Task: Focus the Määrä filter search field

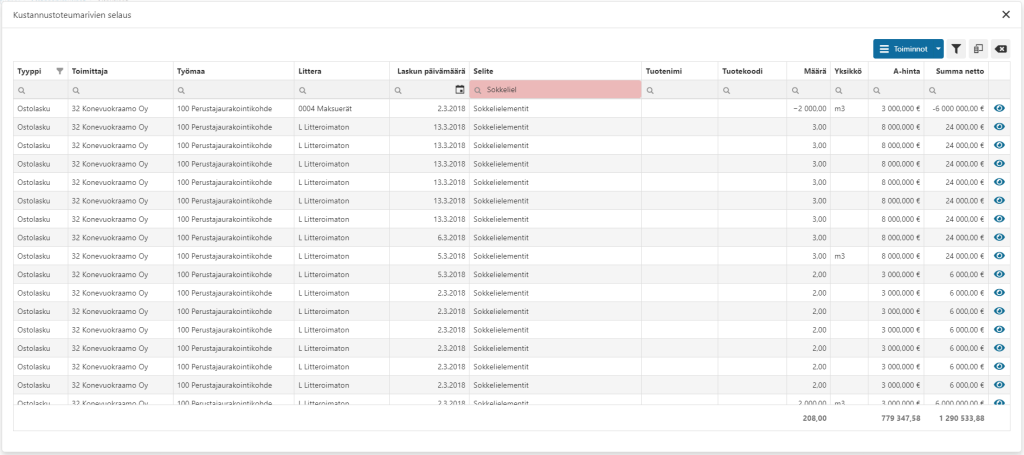Action: [808, 90]
